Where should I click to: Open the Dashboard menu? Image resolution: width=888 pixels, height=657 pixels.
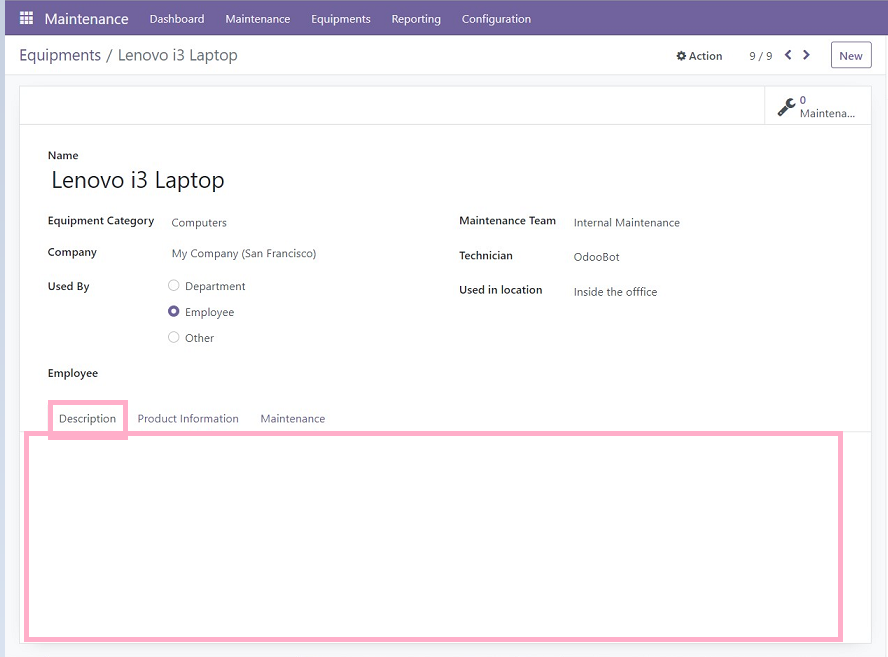coord(177,19)
